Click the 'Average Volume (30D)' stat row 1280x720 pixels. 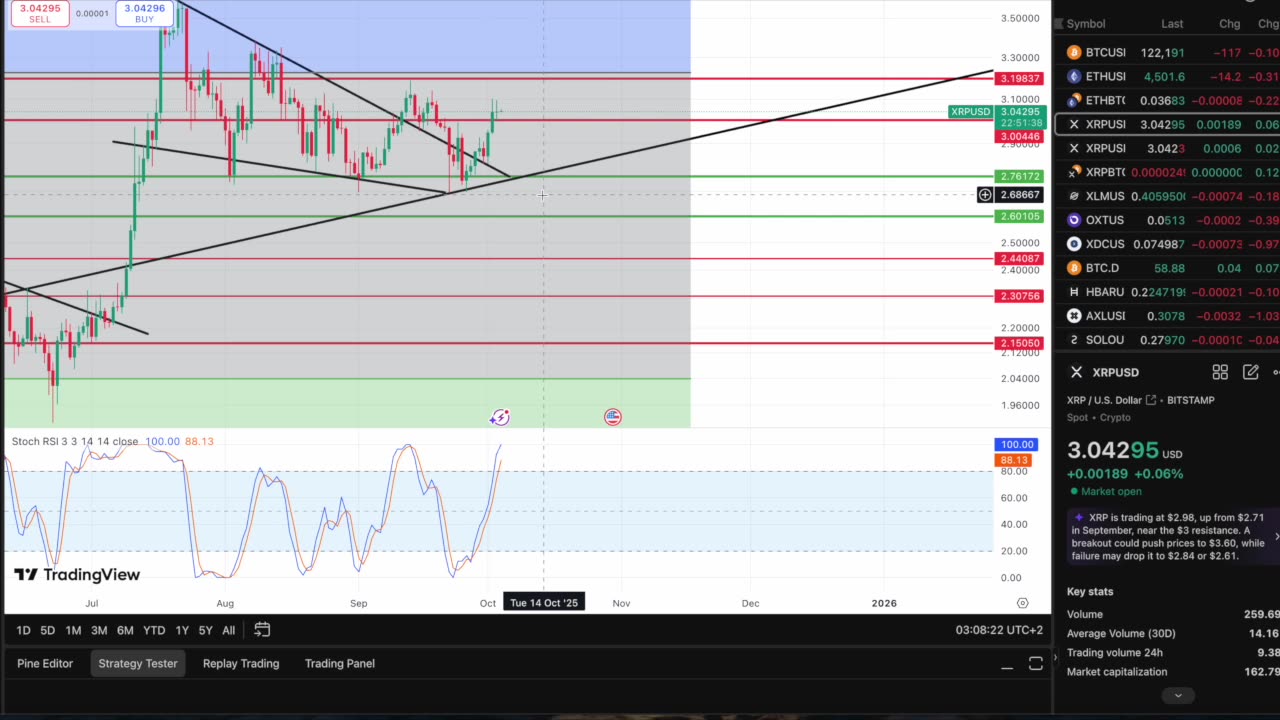[1173, 633]
